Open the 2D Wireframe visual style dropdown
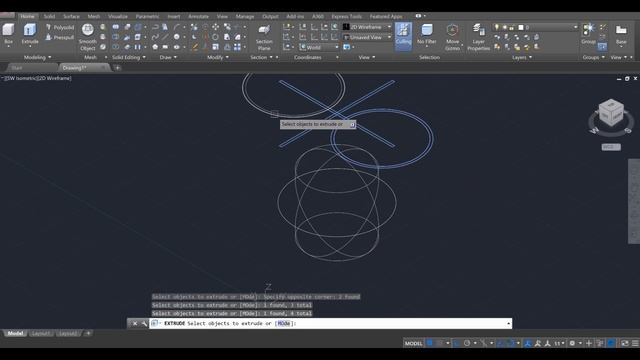640x360 pixels. pos(367,27)
